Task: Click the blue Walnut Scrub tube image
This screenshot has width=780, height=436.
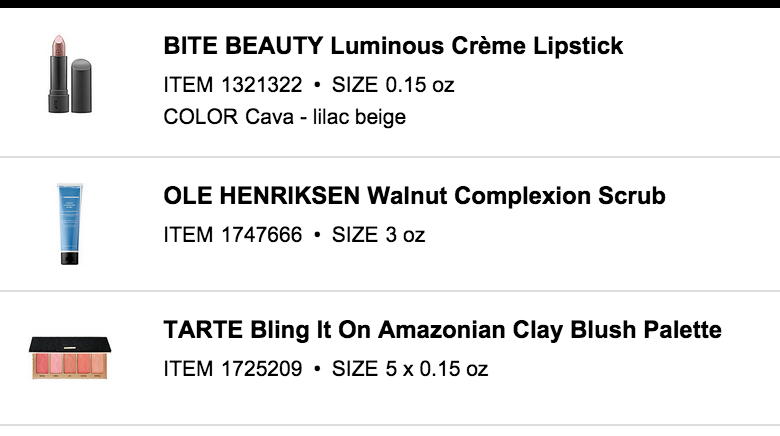Action: [70, 223]
